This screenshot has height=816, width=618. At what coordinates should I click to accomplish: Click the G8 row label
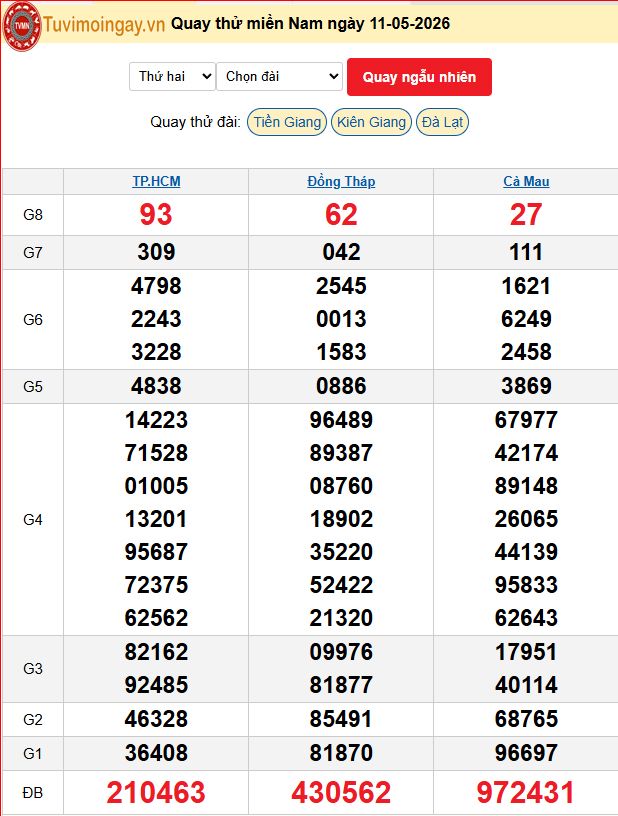point(33,214)
